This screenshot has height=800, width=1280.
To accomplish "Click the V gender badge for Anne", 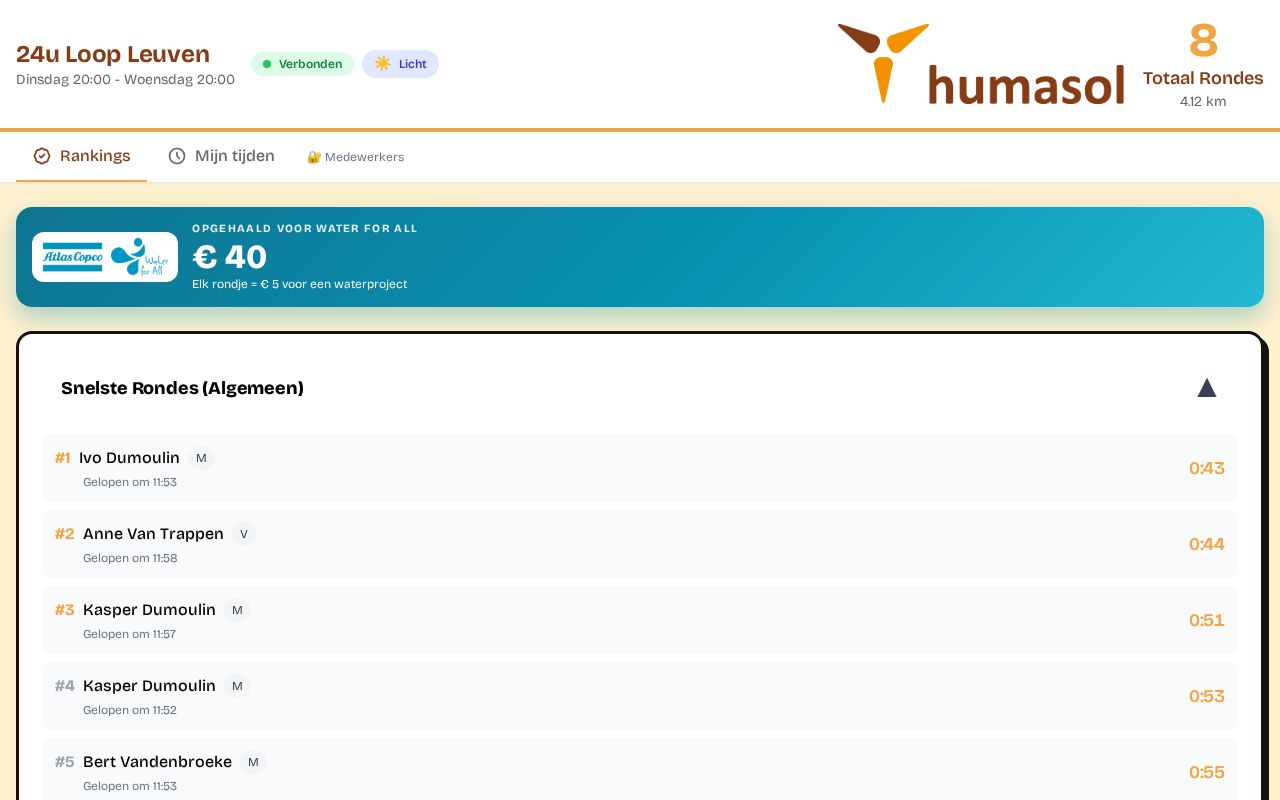I will (x=244, y=534).
